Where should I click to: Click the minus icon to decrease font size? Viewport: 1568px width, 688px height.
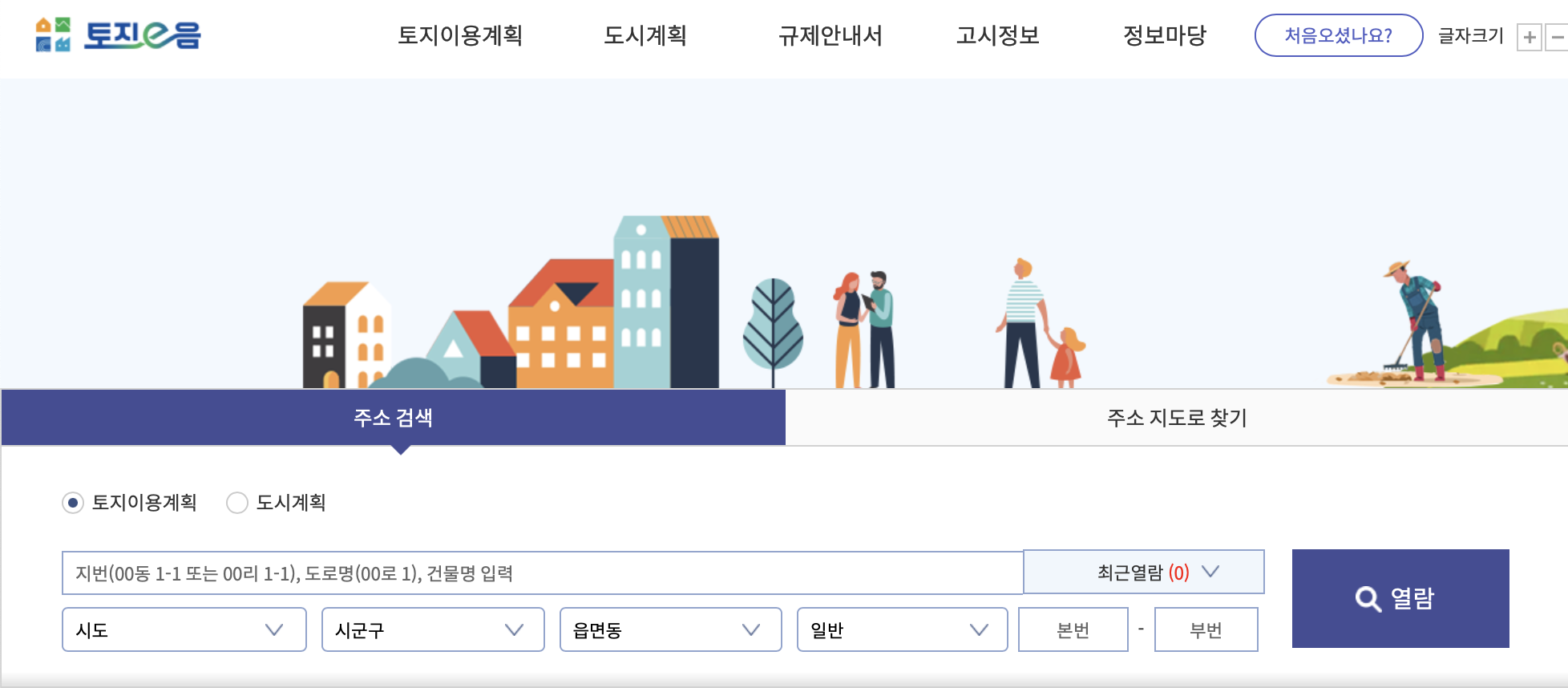point(1557,35)
